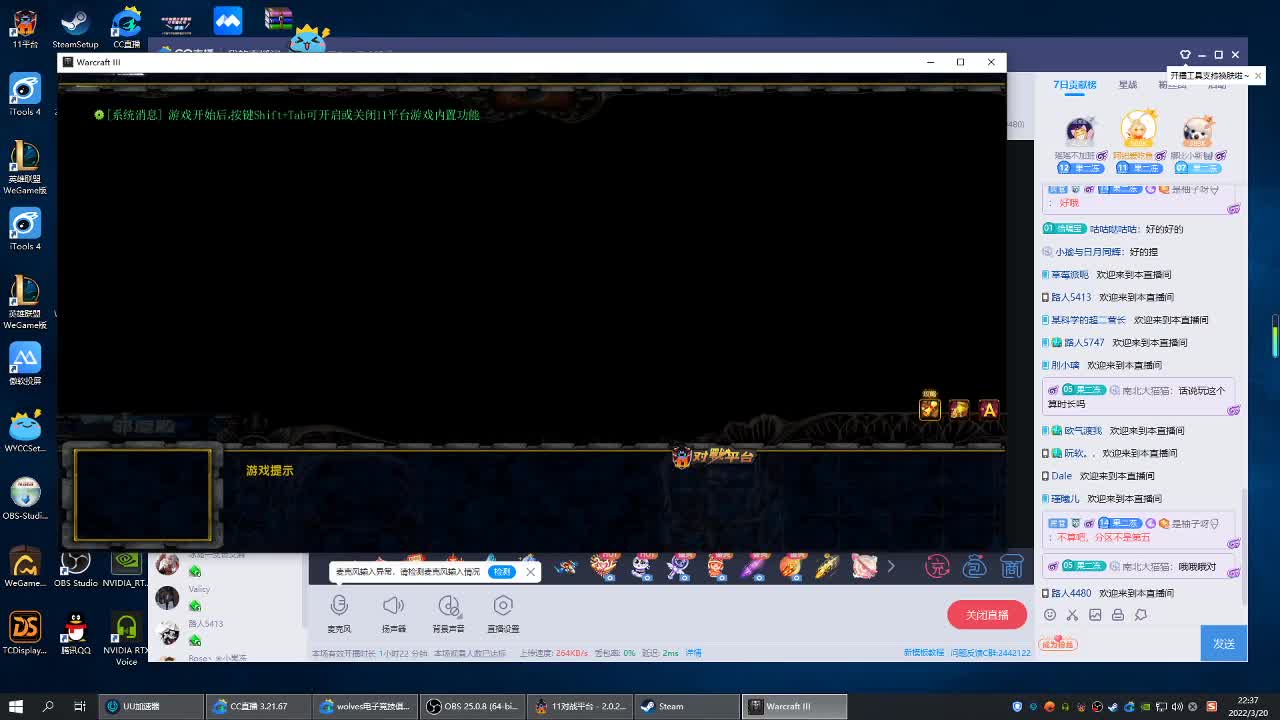
Task: Open live stream settings (直播设置)
Action: 503,605
